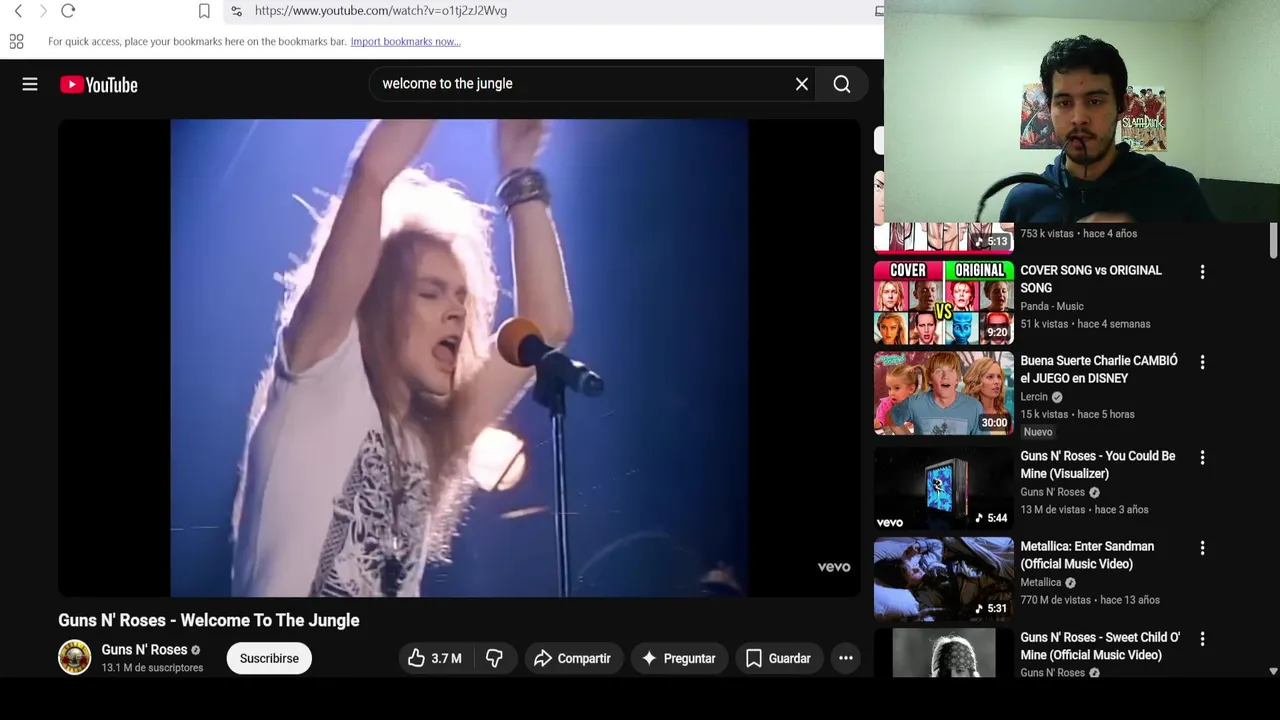
Task: Click the browser forward arrow
Action: point(43,11)
